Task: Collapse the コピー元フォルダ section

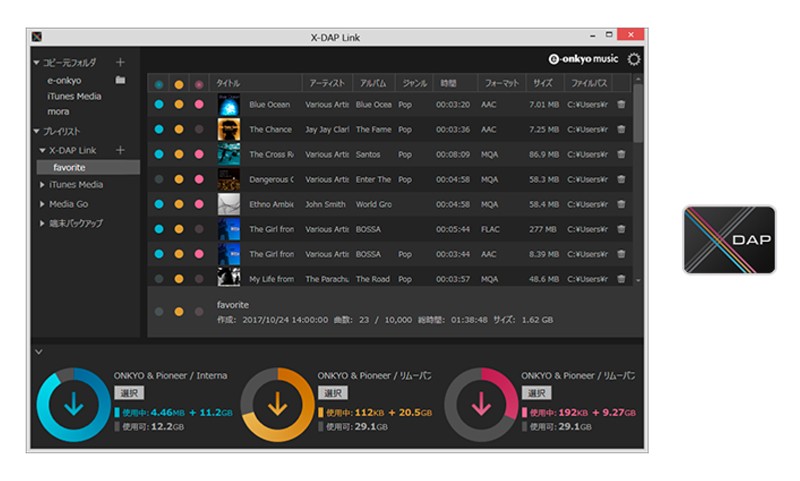Action: (36, 63)
